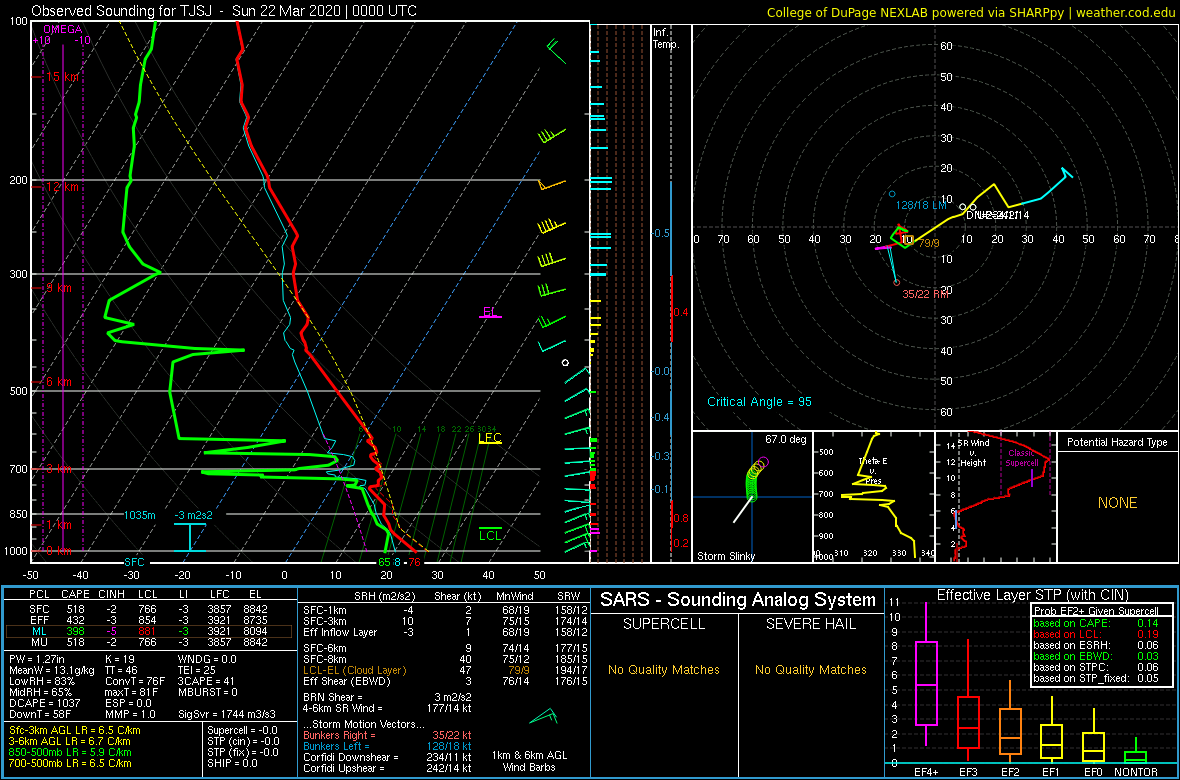Click the 'based on CAPE: 0.14' legend entry
1180x780 pixels.
click(x=1096, y=623)
